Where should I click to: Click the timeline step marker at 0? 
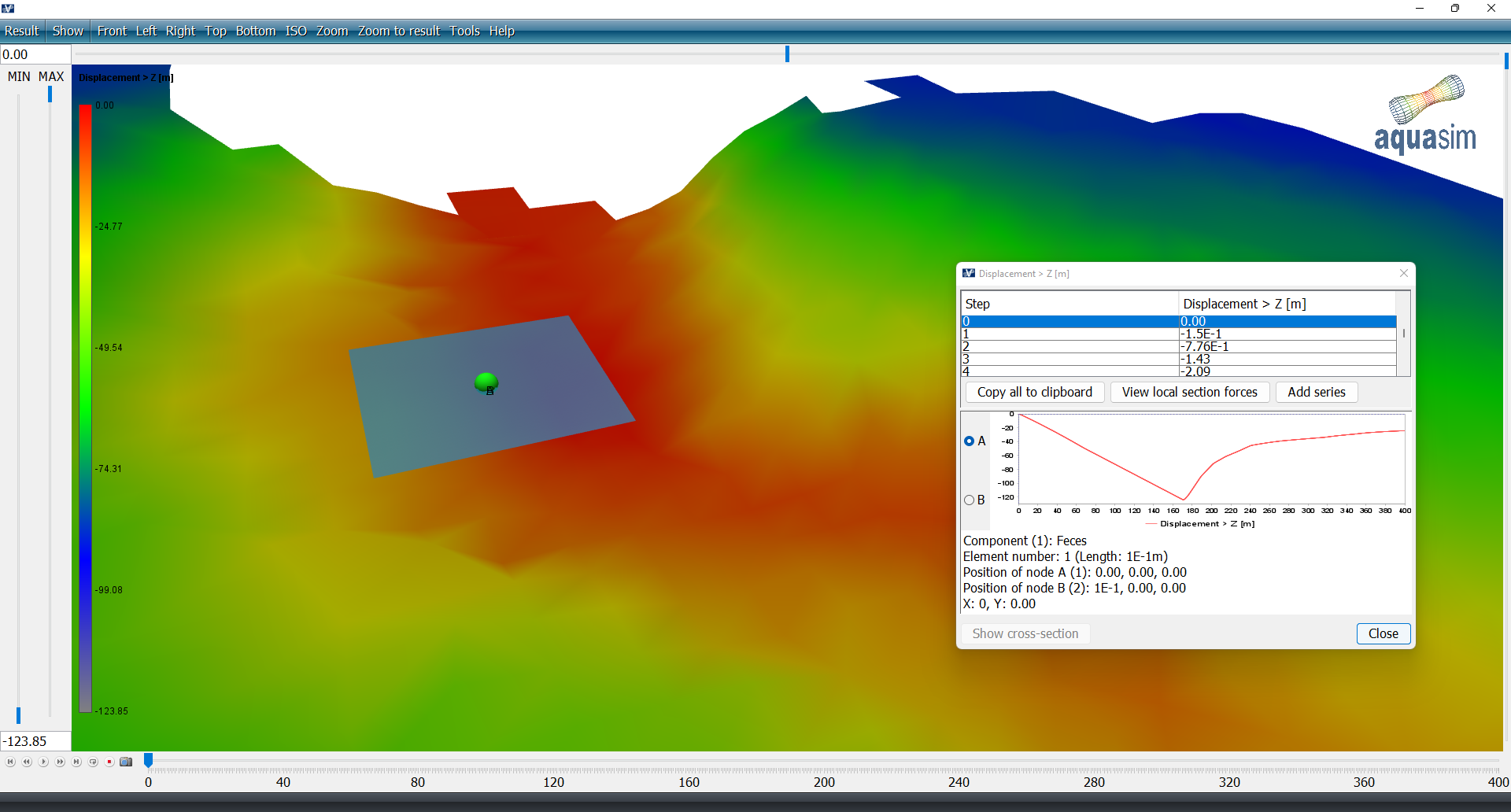coord(148,760)
